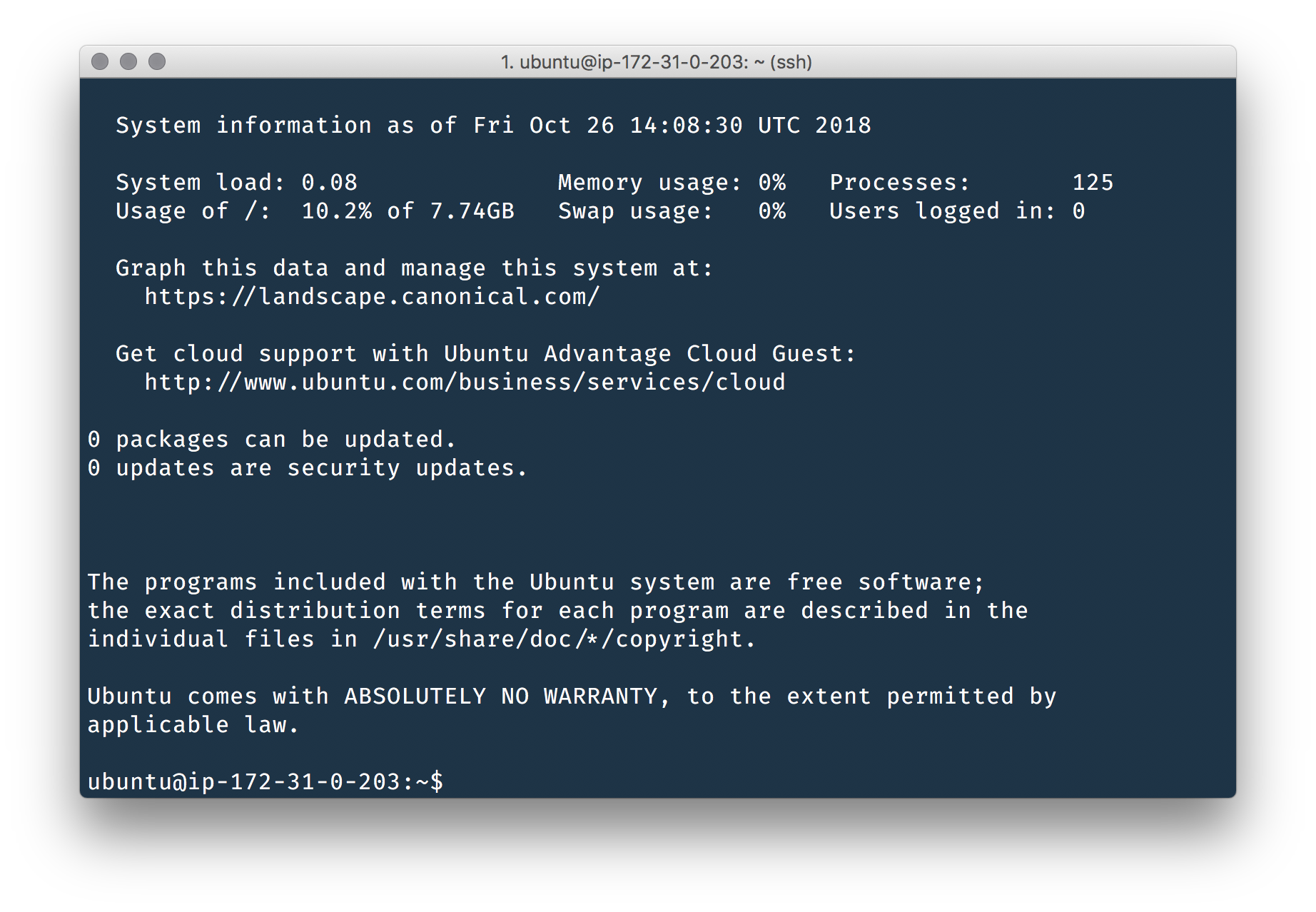The width and height of the screenshot is (1316, 912).
Task: Click the Memory usage label
Action: (649, 183)
